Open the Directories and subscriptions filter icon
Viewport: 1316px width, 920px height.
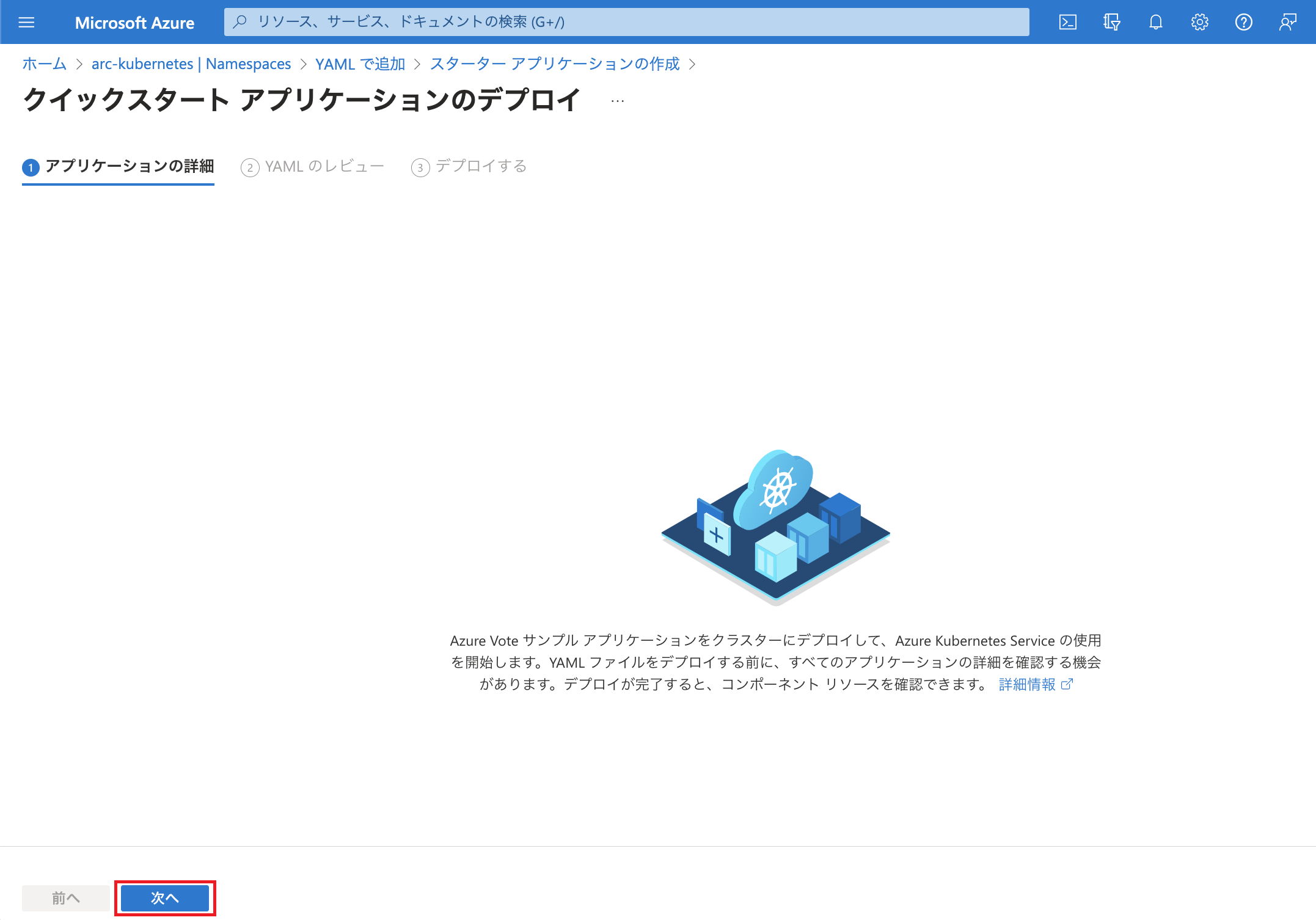[x=1111, y=23]
